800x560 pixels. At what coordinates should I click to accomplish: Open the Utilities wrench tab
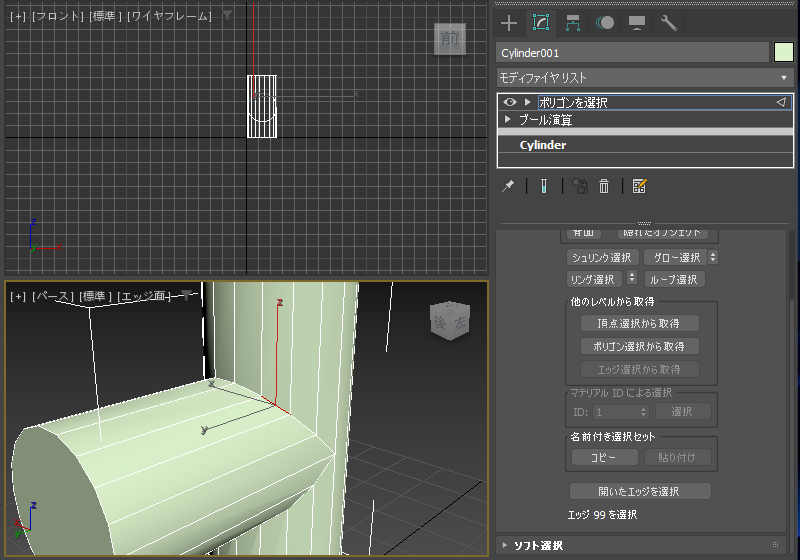point(668,23)
